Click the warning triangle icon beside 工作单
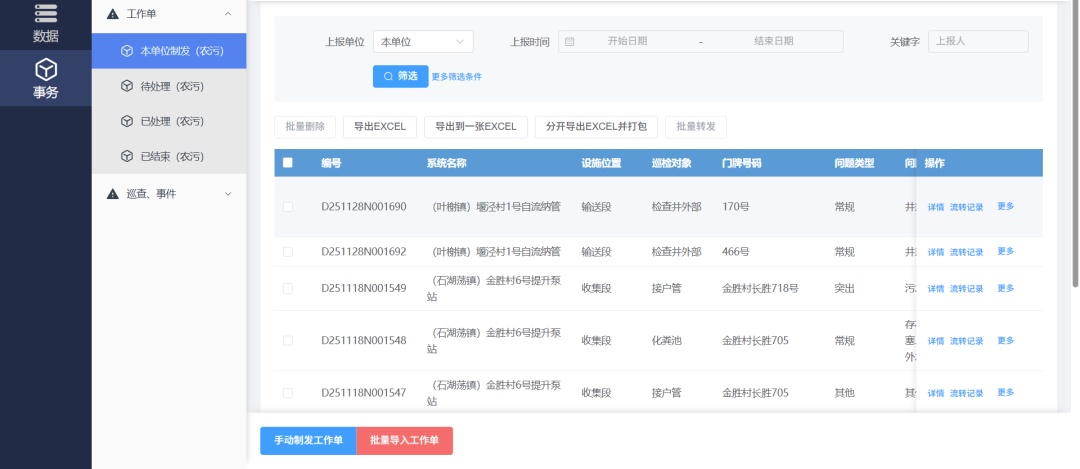The height and width of the screenshot is (469, 1080). coord(112,14)
